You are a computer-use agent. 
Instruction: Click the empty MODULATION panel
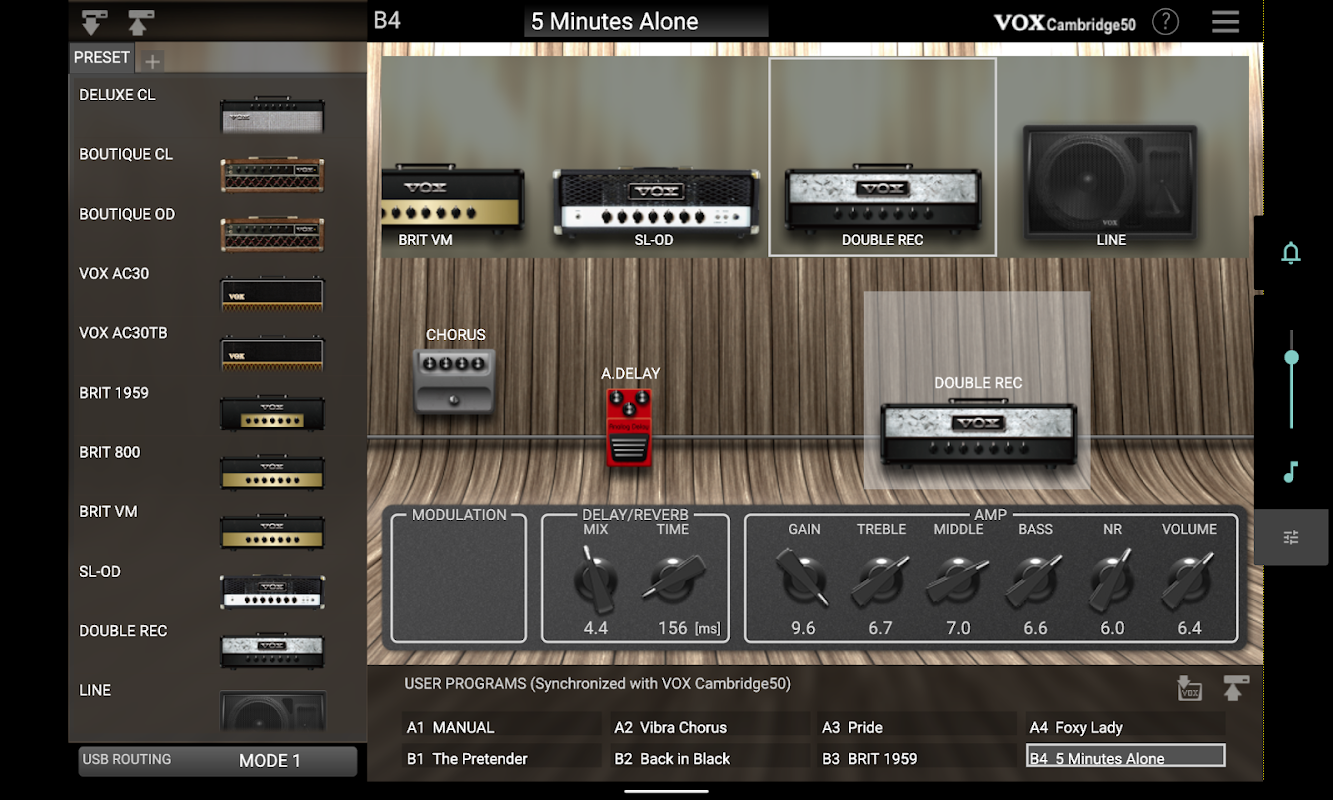459,577
